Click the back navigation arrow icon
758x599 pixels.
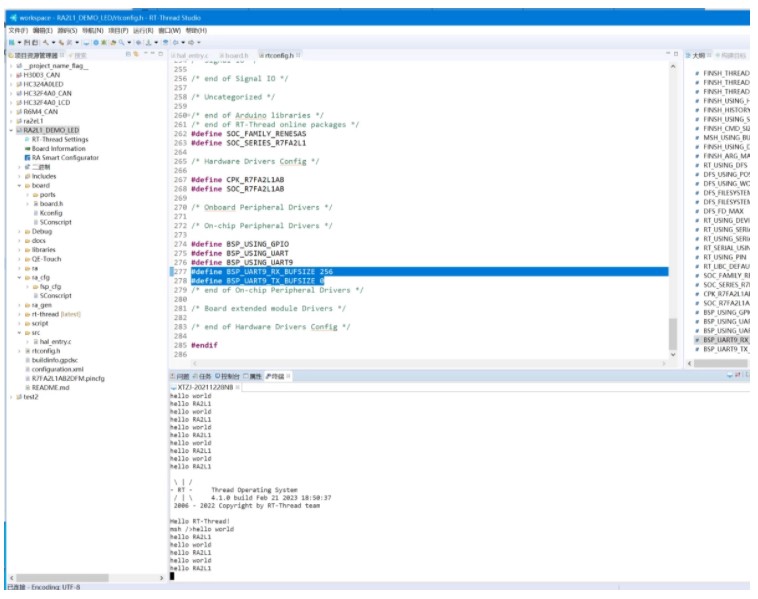pyautogui.click(x=176, y=43)
